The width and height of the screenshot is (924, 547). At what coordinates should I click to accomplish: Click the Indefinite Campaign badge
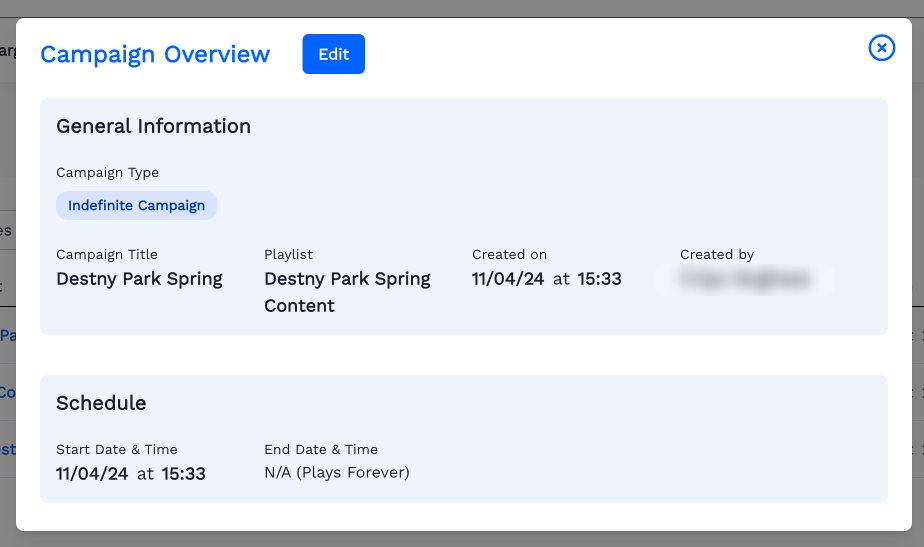point(136,206)
